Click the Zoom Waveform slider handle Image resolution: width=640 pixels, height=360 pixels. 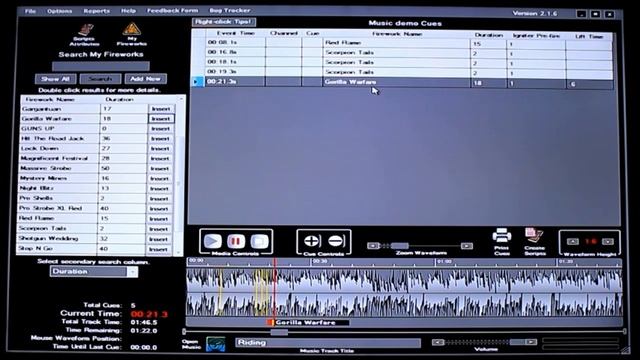click(400, 246)
